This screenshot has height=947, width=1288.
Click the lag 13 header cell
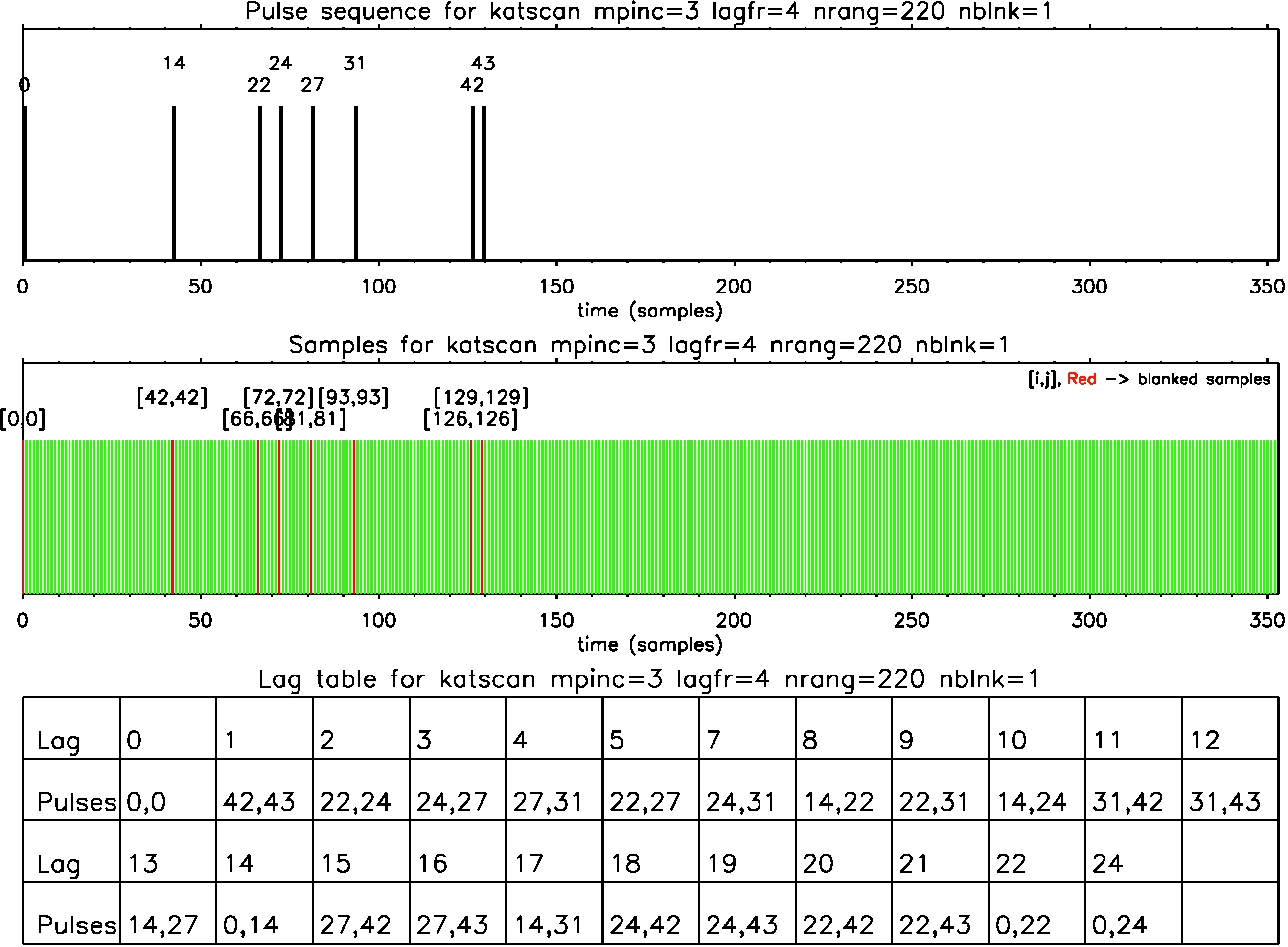click(x=143, y=863)
